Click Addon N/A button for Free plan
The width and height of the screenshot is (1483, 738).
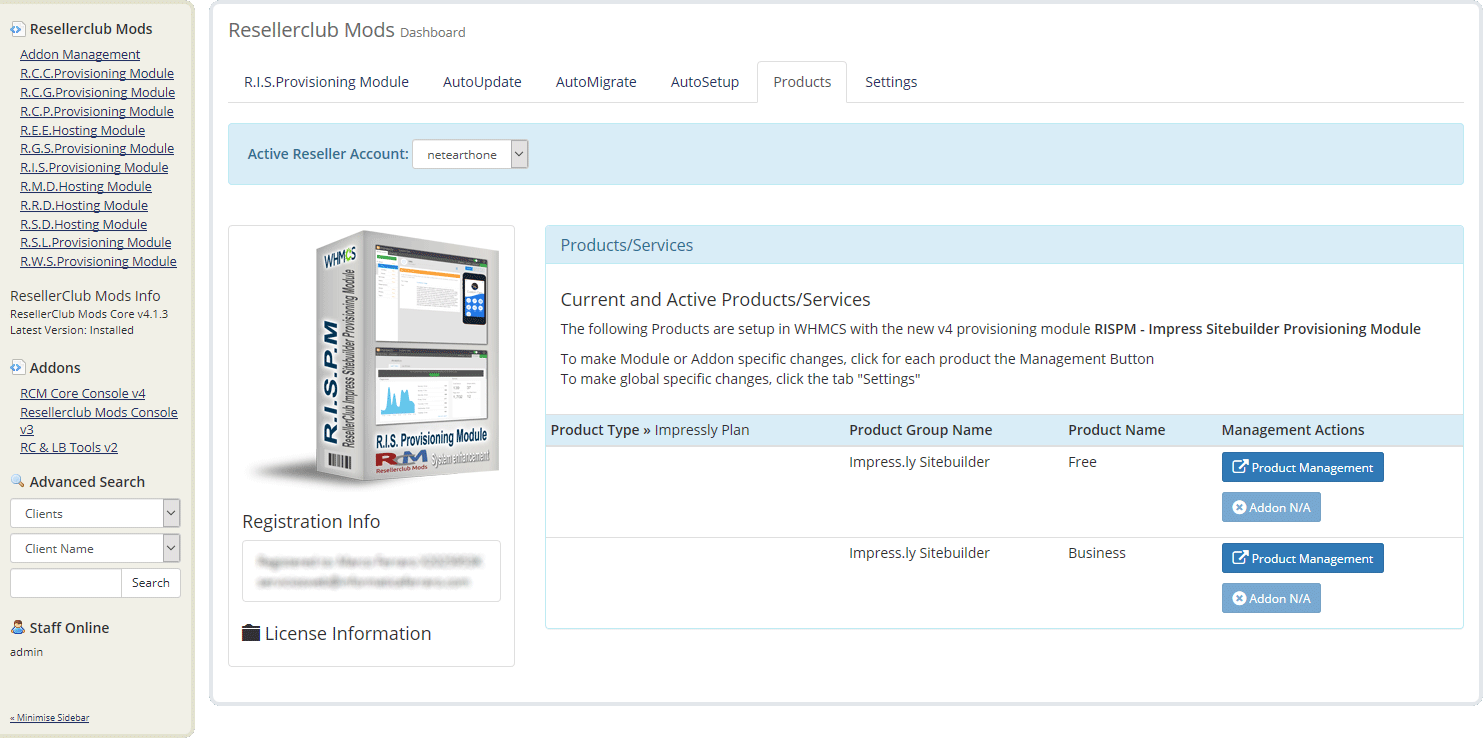[1271, 507]
